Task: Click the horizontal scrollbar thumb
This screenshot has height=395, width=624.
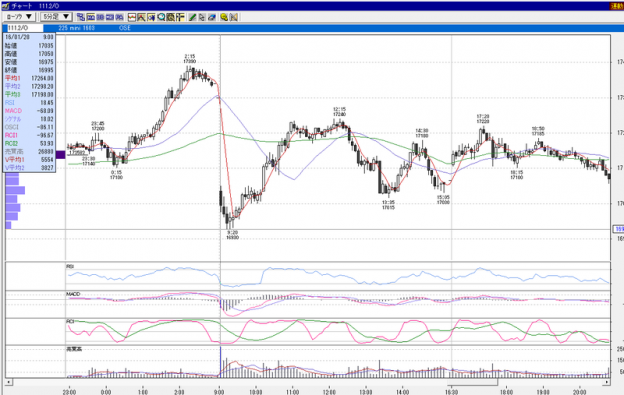Action: (x=472, y=382)
